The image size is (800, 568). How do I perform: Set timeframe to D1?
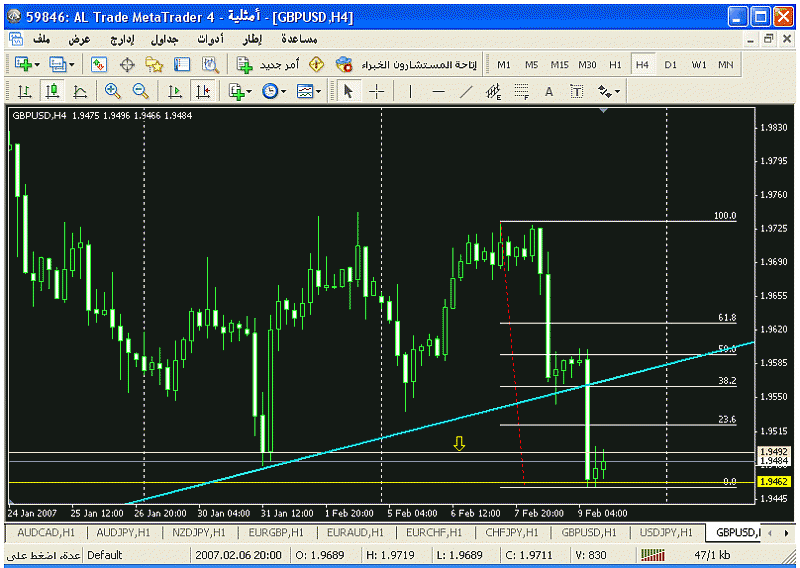coord(670,64)
